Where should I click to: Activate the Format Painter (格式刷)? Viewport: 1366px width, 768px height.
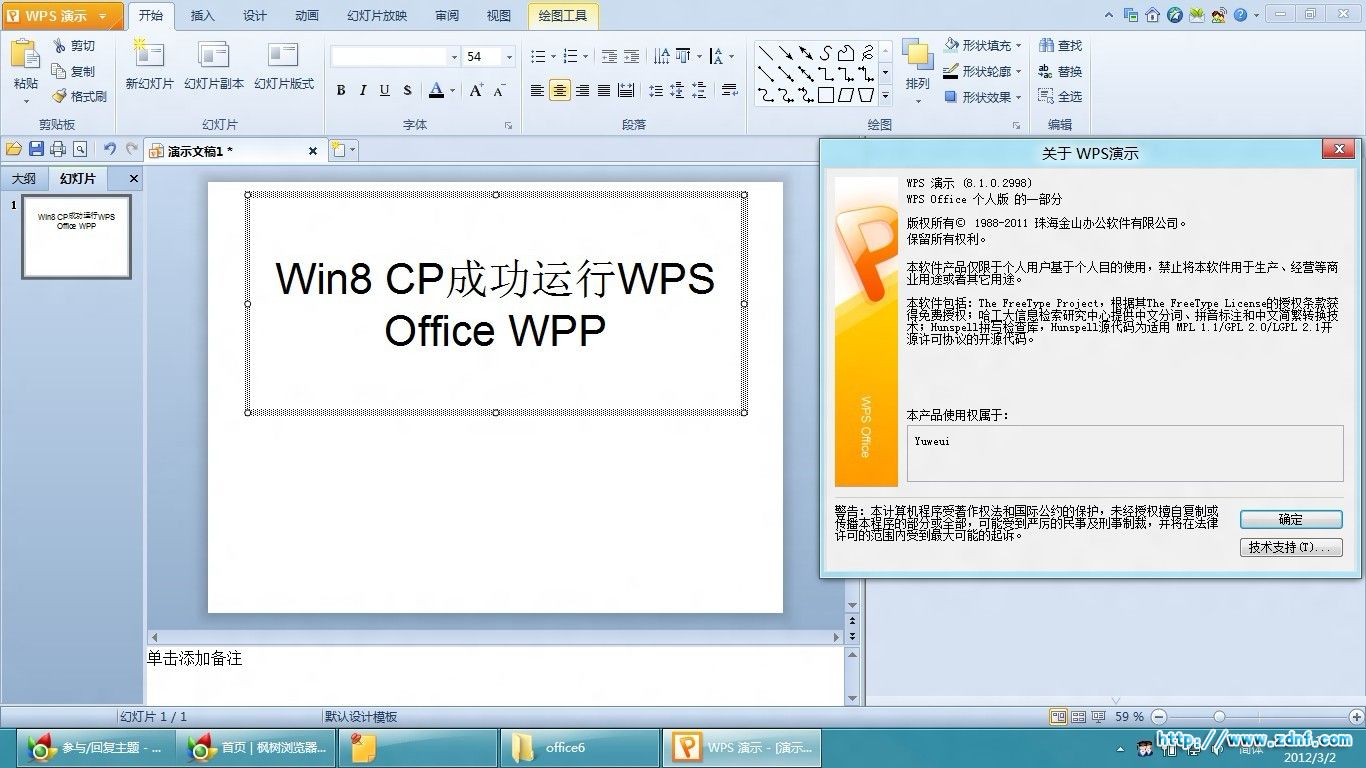click(x=79, y=97)
